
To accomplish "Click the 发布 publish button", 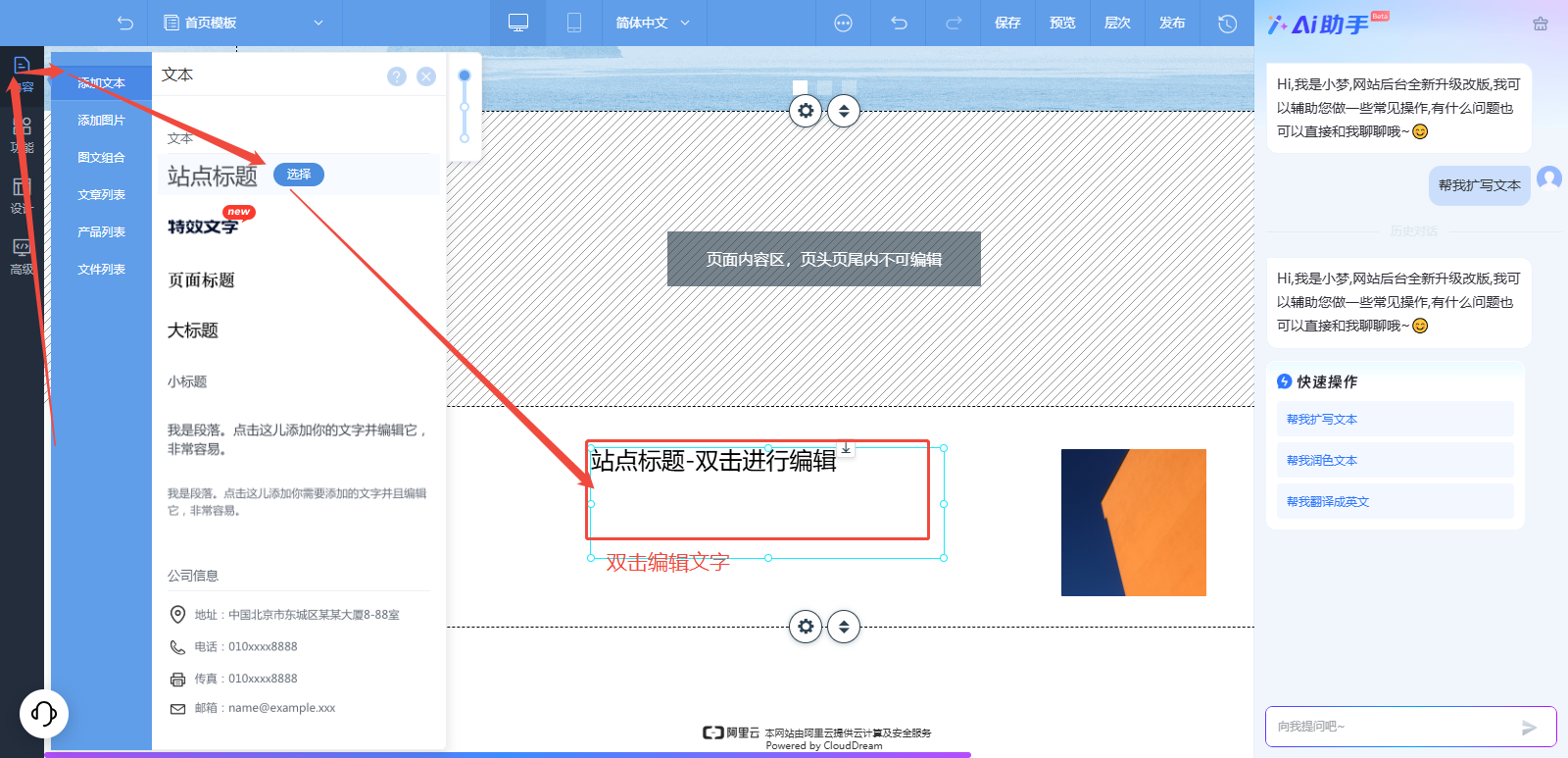I will pyautogui.click(x=1172, y=23).
